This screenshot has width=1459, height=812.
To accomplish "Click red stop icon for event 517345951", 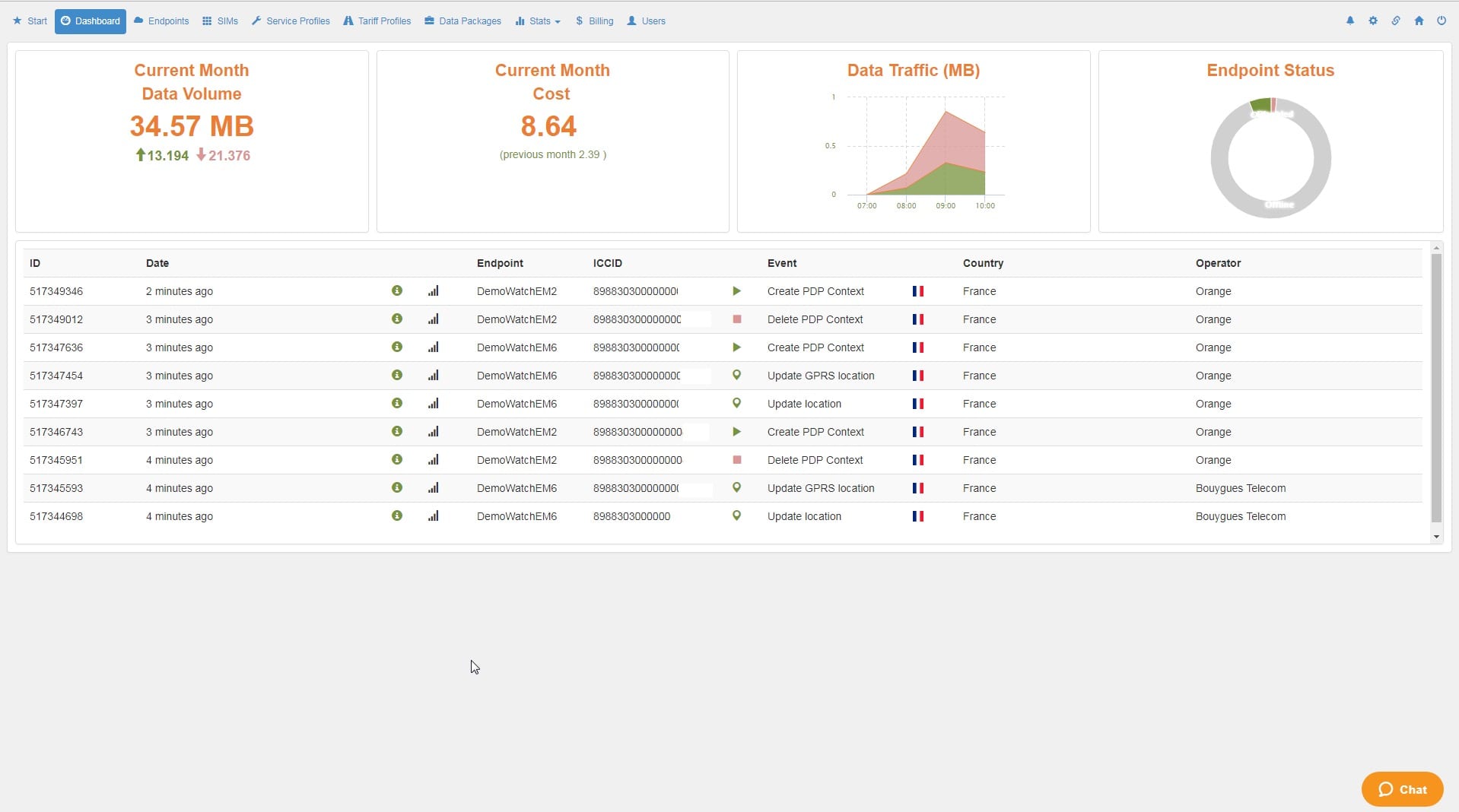I will [x=736, y=460].
